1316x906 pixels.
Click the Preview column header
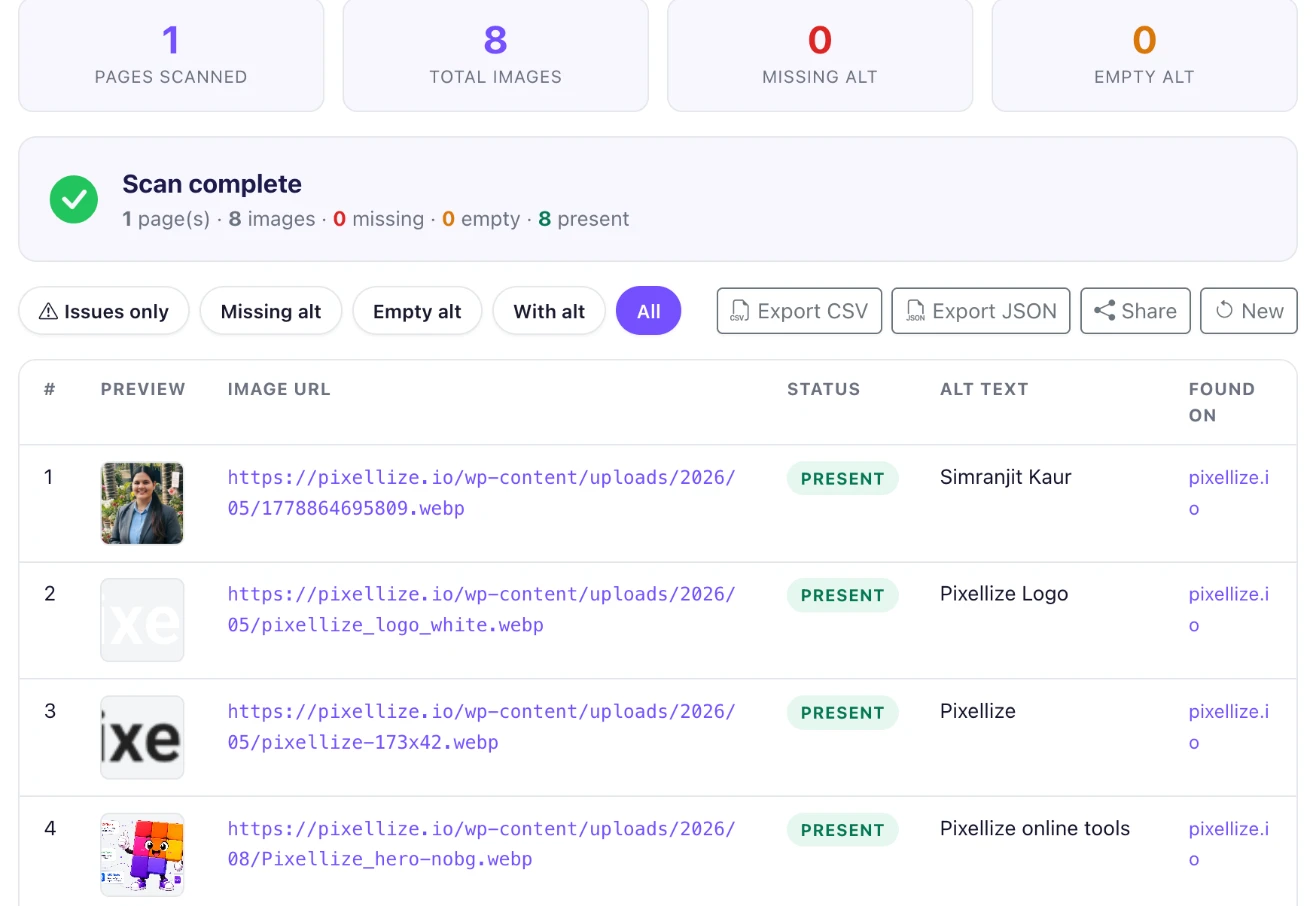143,389
